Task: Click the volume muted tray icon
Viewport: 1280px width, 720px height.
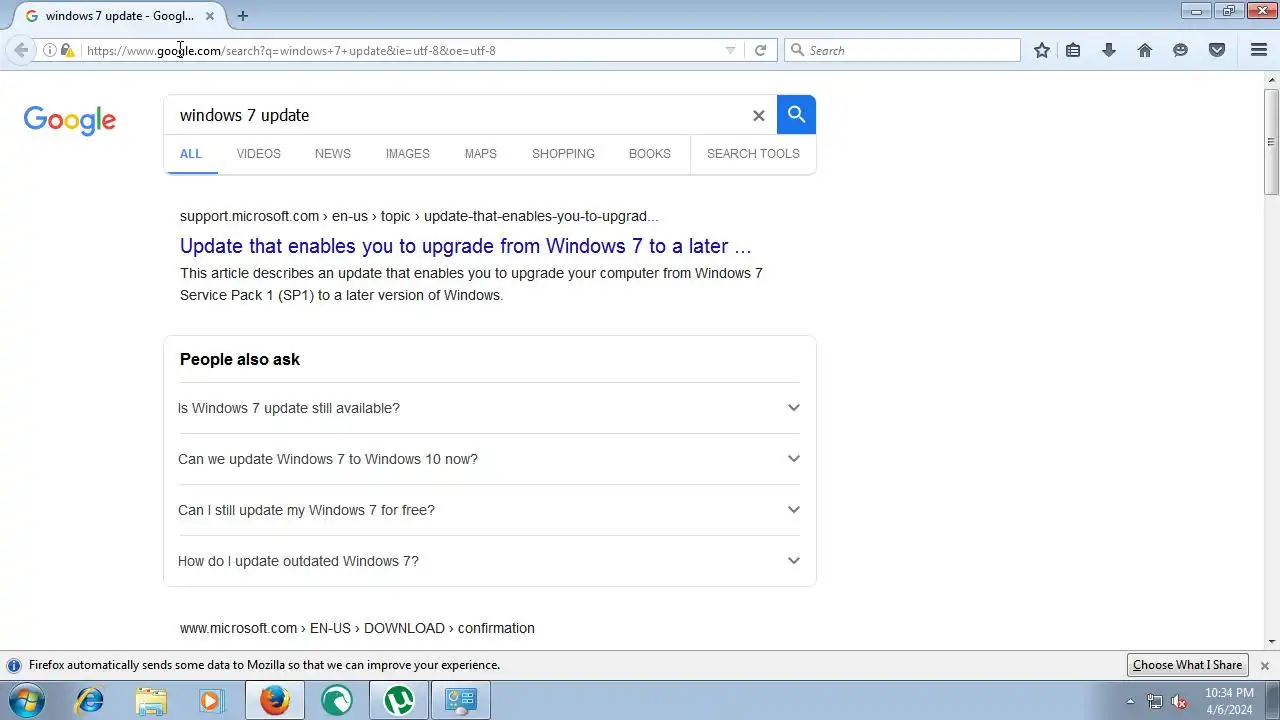Action: point(1179,701)
